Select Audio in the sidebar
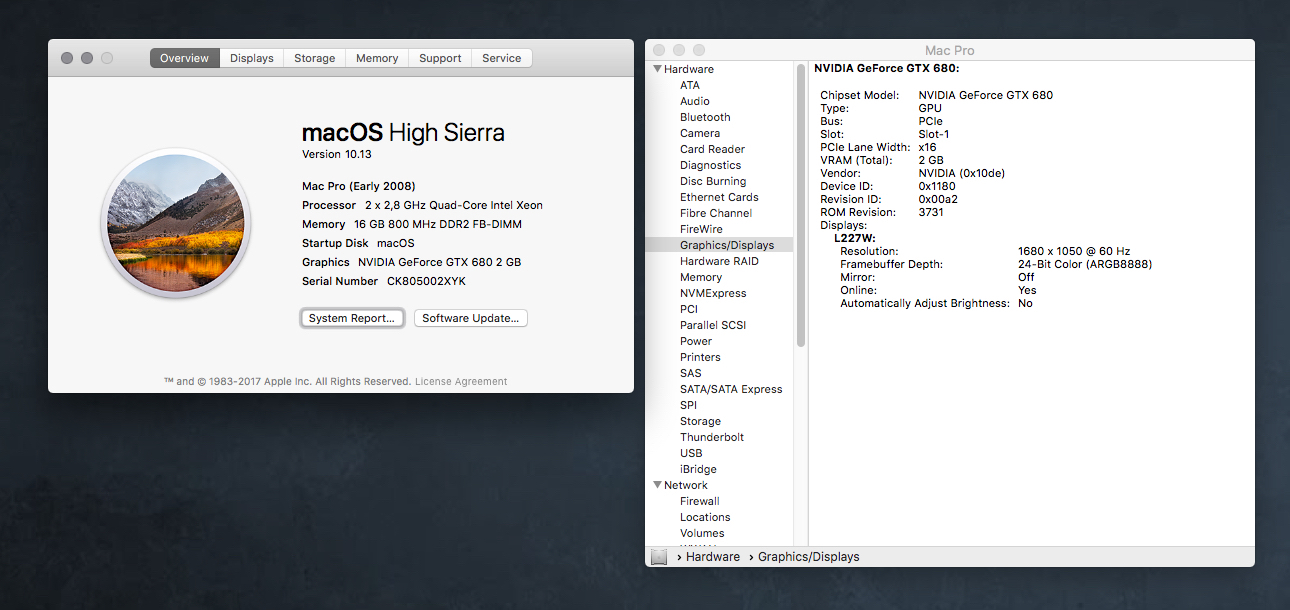This screenshot has width=1290, height=610. click(x=695, y=101)
